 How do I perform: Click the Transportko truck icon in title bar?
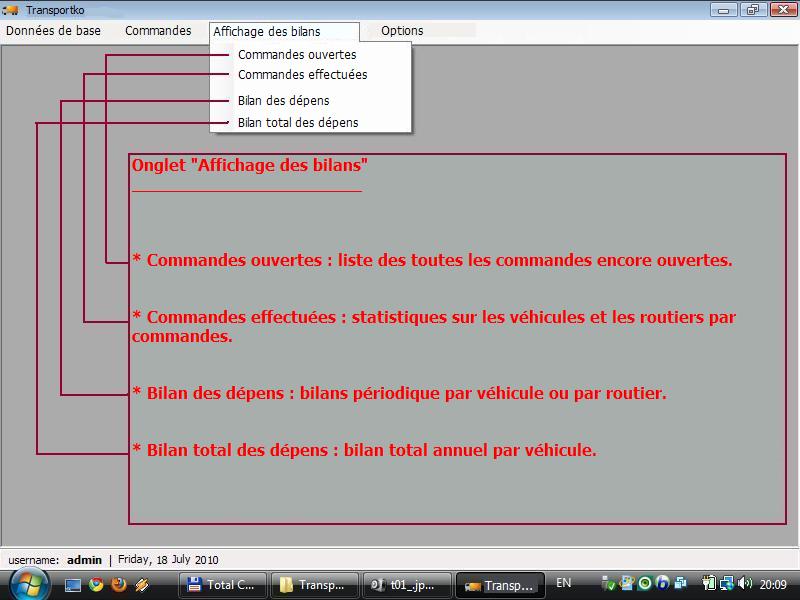tap(11, 10)
